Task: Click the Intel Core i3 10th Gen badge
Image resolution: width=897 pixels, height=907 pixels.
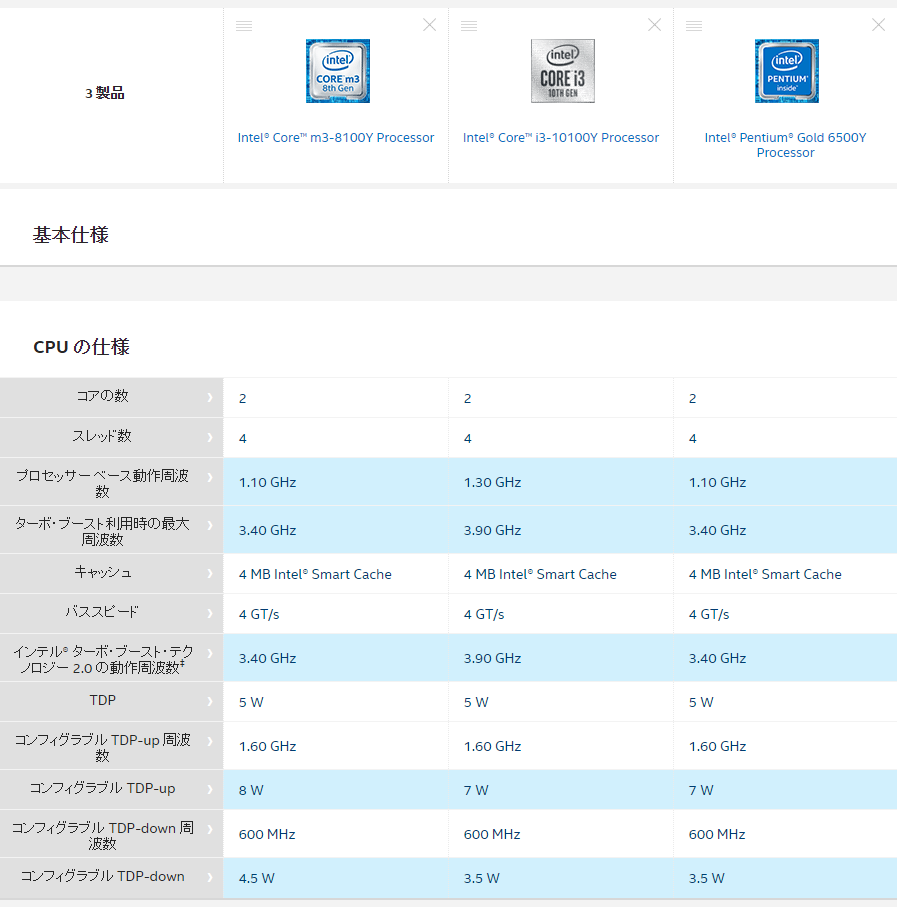Action: point(563,71)
